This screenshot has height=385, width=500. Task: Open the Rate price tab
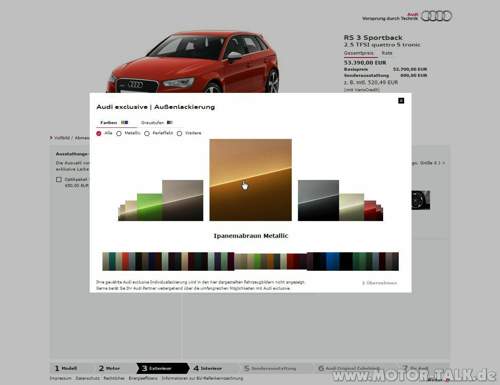[387, 53]
